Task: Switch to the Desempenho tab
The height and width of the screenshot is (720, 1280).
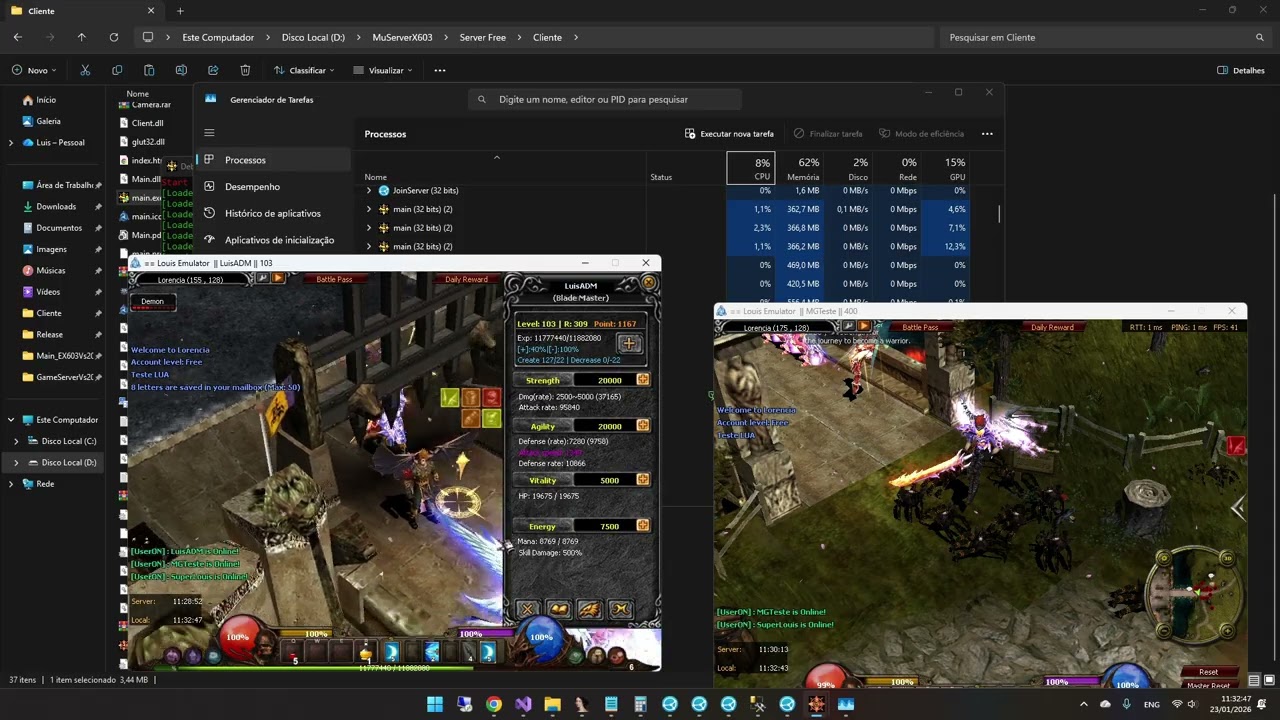Action: [x=274, y=186]
